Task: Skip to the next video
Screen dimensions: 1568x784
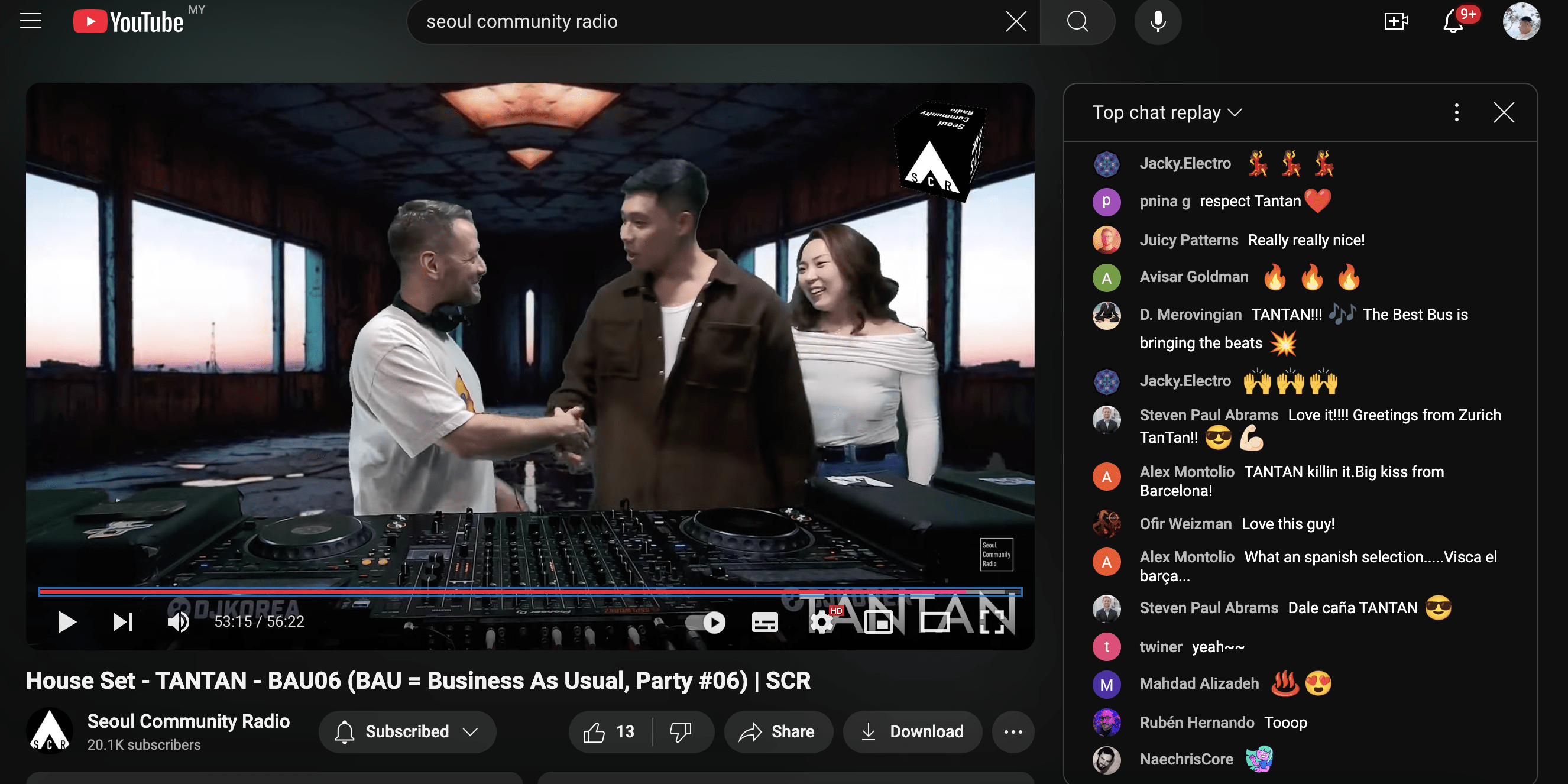Action: tap(122, 621)
